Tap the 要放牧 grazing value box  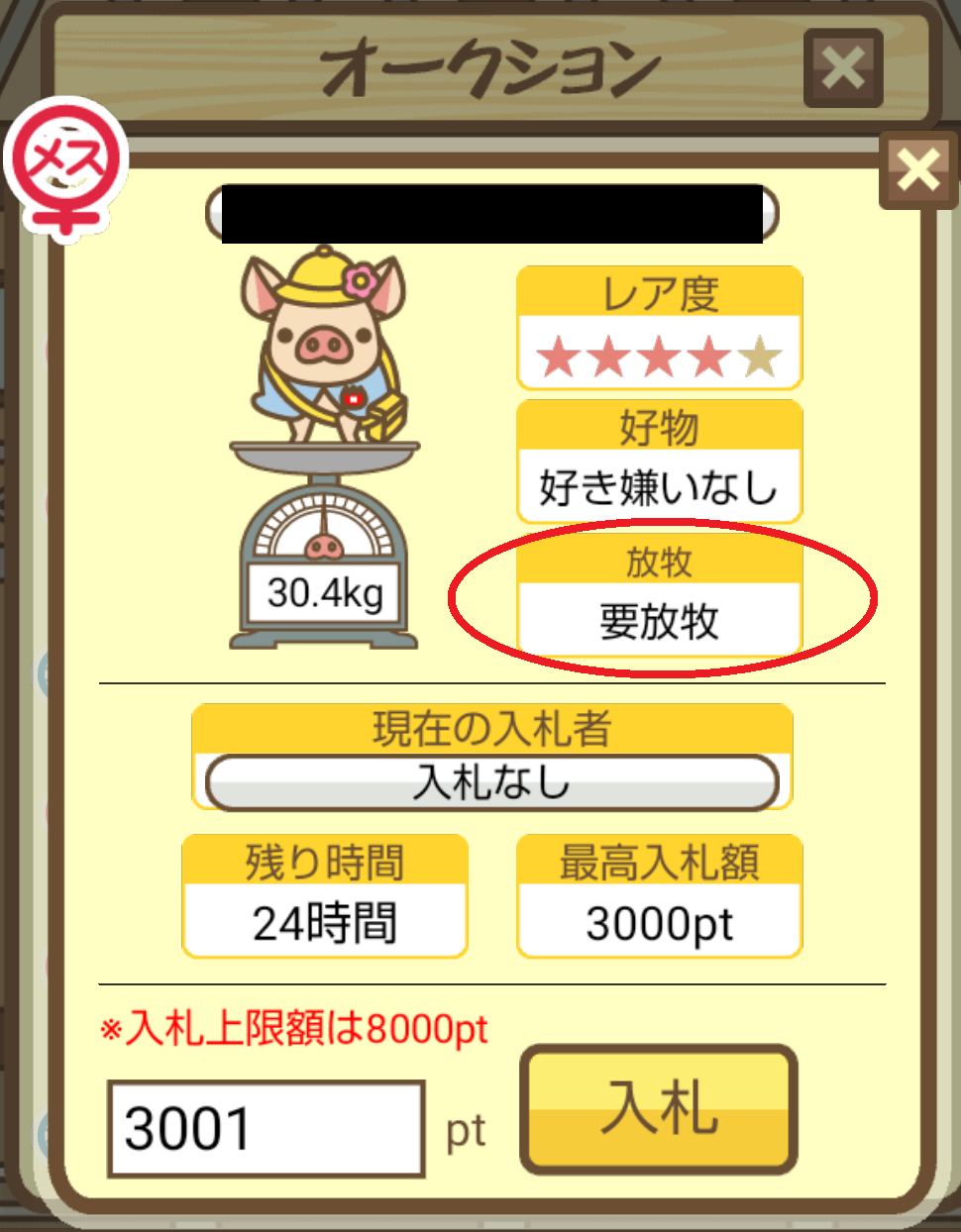[x=660, y=620]
